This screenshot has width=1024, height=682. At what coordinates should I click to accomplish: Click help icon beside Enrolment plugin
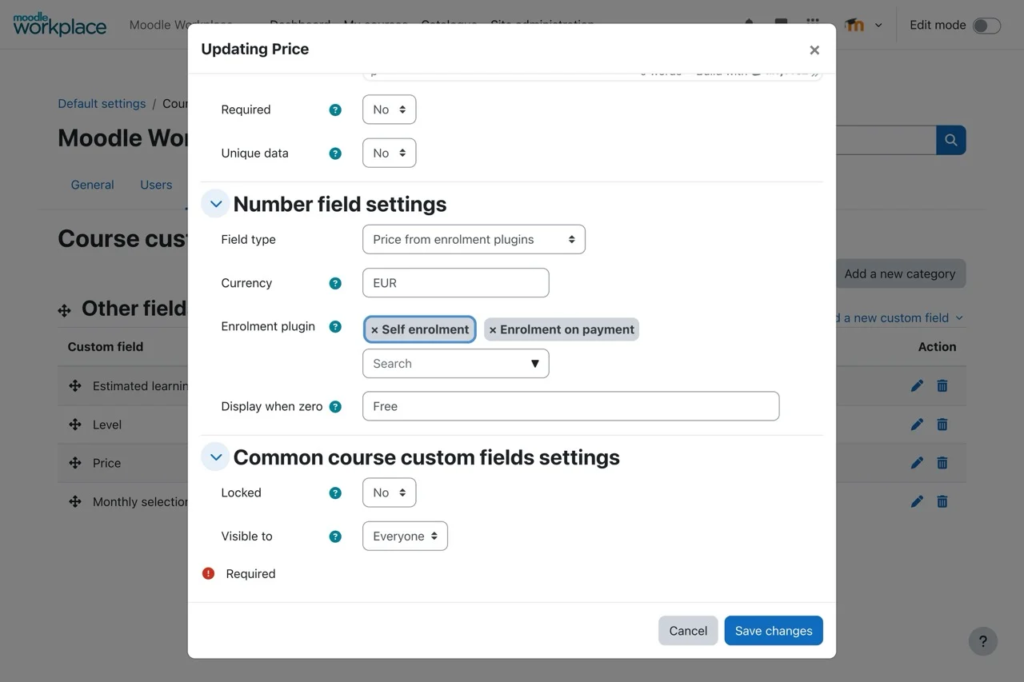(335, 327)
